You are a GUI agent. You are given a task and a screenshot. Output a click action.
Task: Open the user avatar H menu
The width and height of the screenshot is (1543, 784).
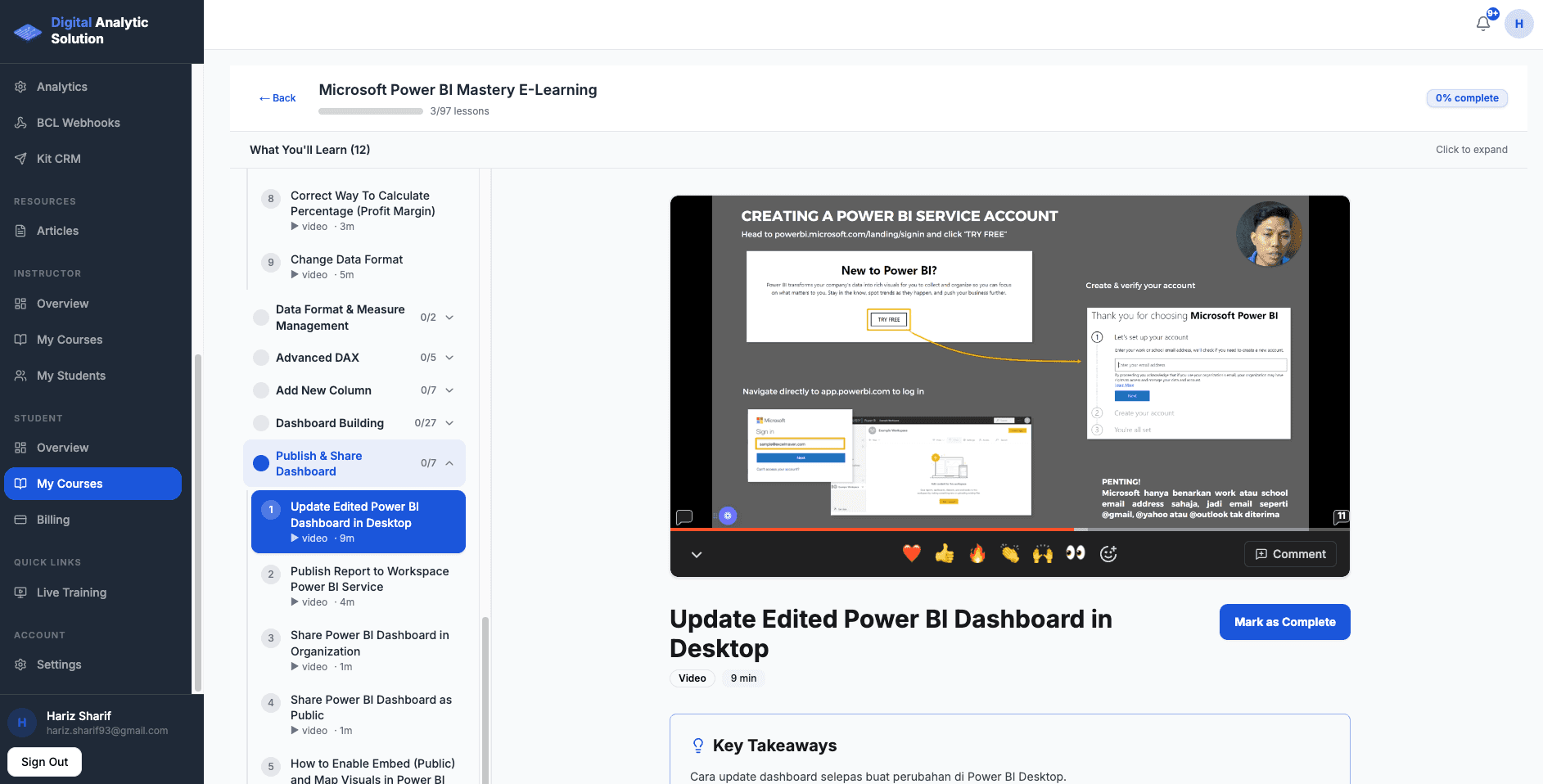coord(1518,24)
